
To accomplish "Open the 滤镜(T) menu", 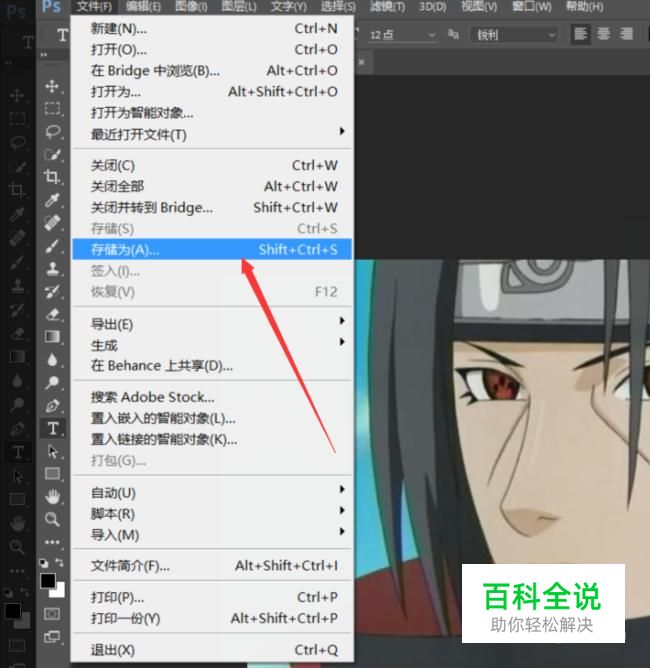I will pyautogui.click(x=387, y=7).
